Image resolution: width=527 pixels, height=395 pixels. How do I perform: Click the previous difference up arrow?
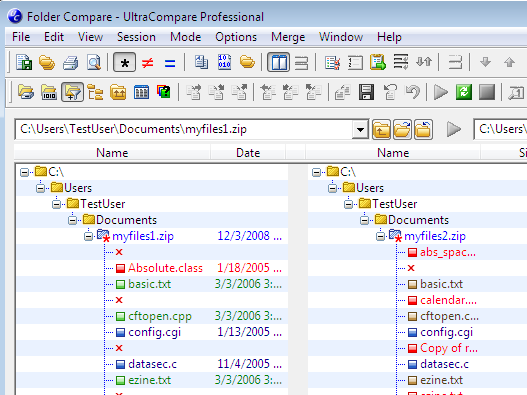[x=510, y=62]
